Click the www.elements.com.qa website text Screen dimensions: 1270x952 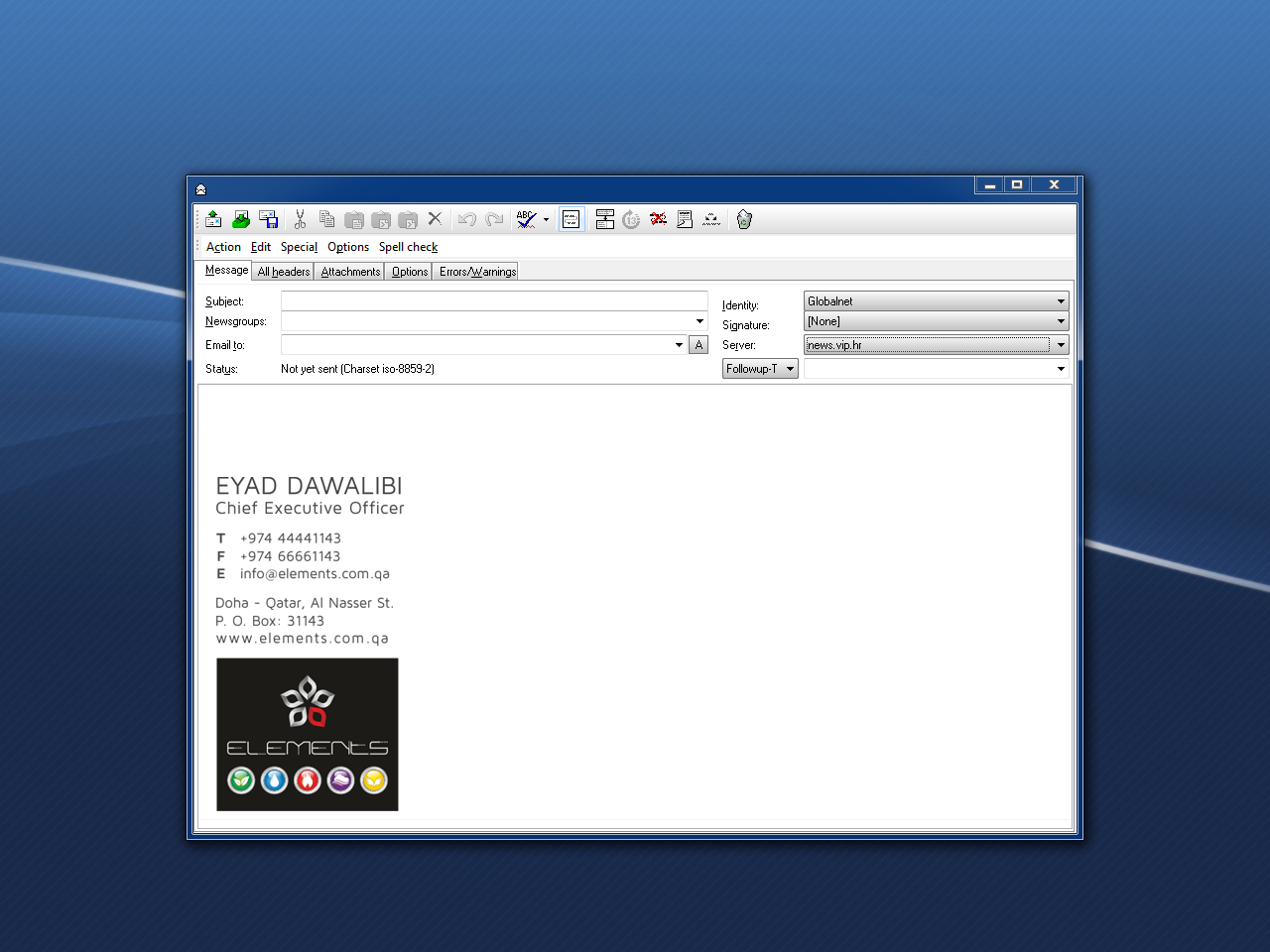303,639
